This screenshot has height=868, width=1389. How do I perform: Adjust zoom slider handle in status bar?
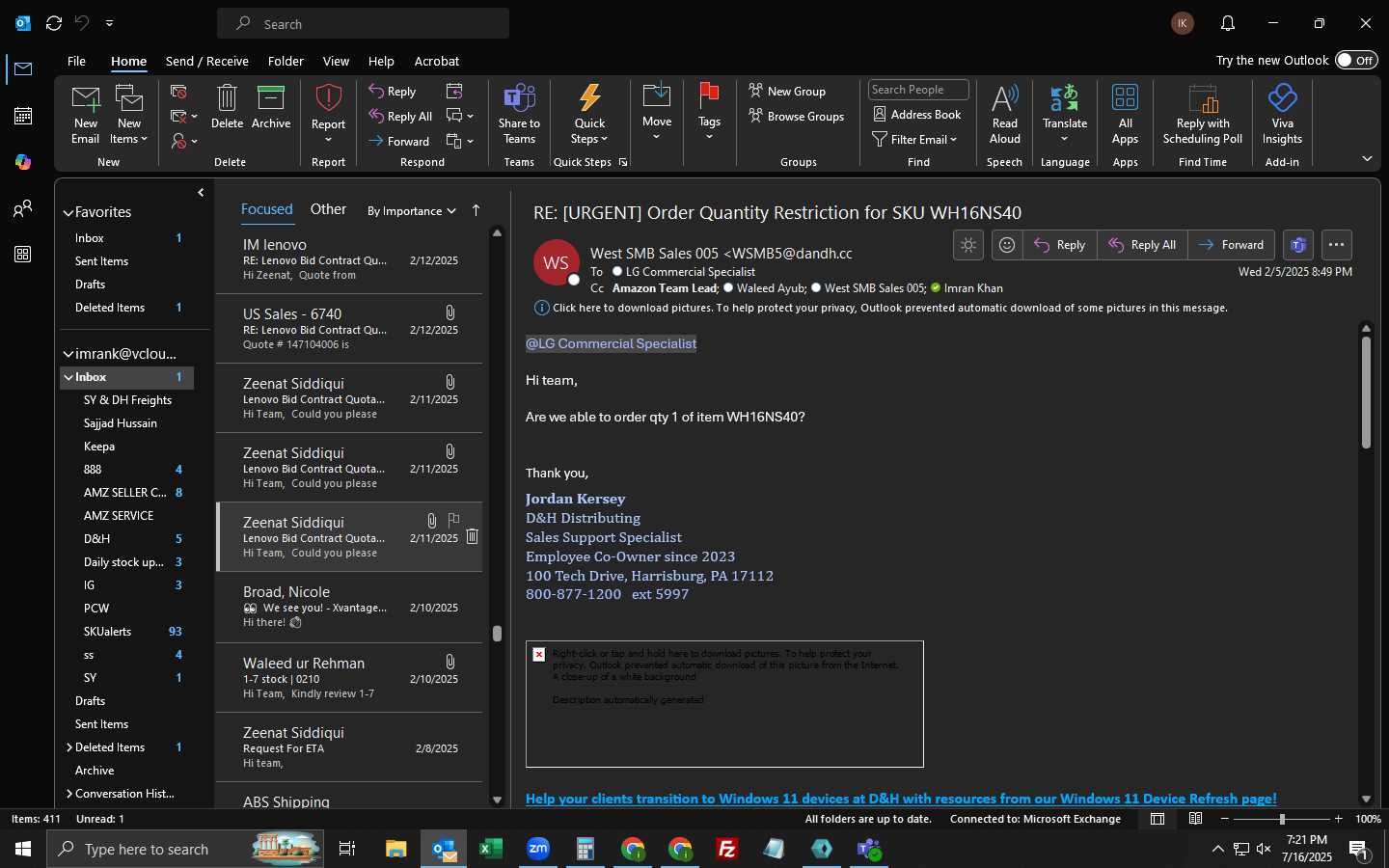[x=1282, y=819]
